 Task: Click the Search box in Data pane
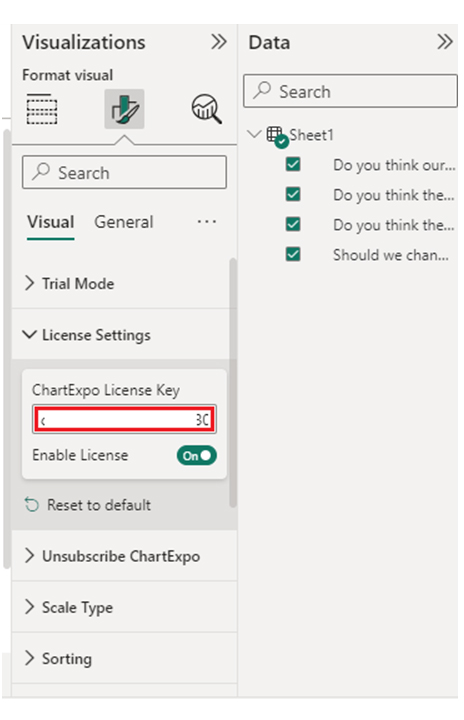tap(350, 91)
